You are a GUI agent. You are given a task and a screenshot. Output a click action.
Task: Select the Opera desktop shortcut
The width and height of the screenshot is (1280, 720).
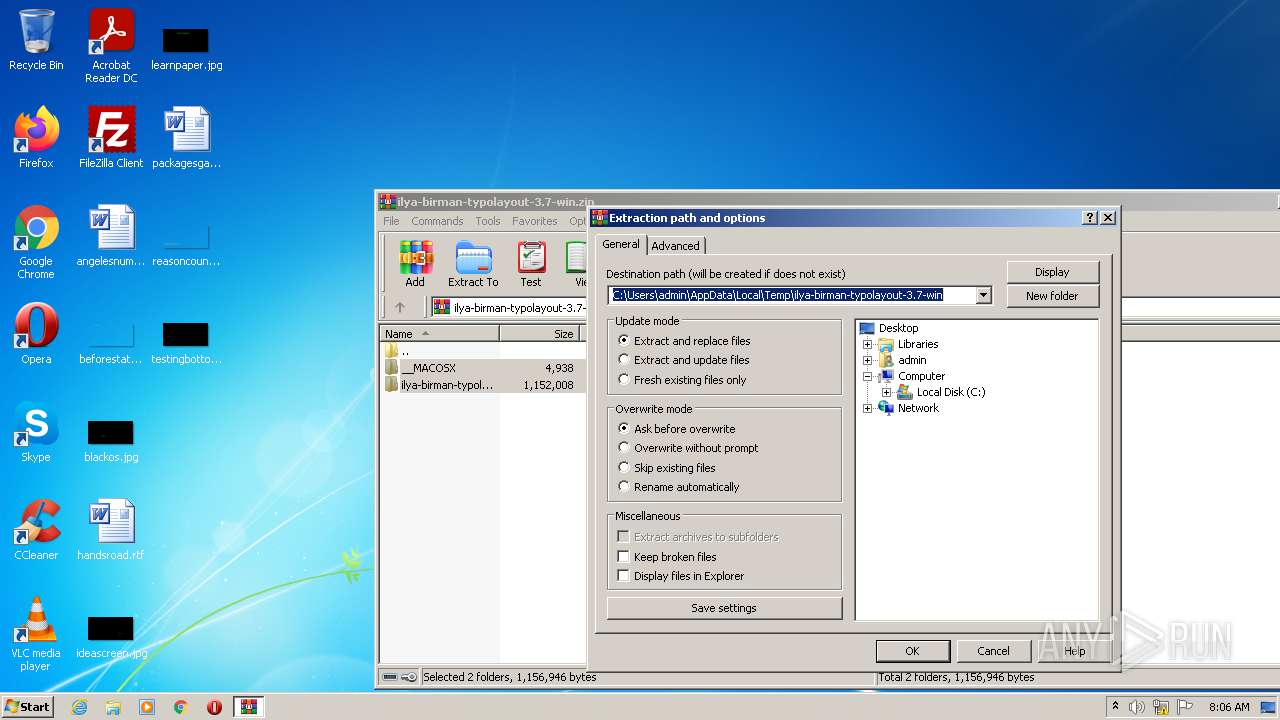[x=36, y=334]
